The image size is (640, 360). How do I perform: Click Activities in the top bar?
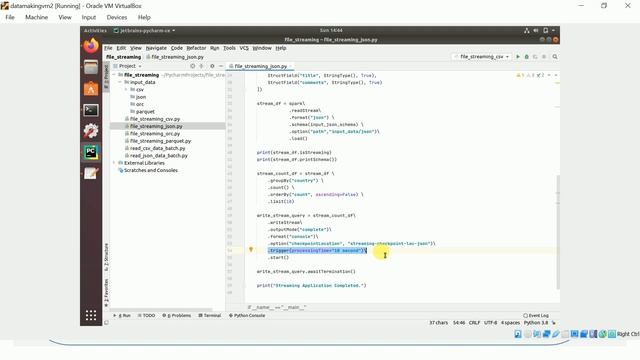pyautogui.click(x=95, y=31)
